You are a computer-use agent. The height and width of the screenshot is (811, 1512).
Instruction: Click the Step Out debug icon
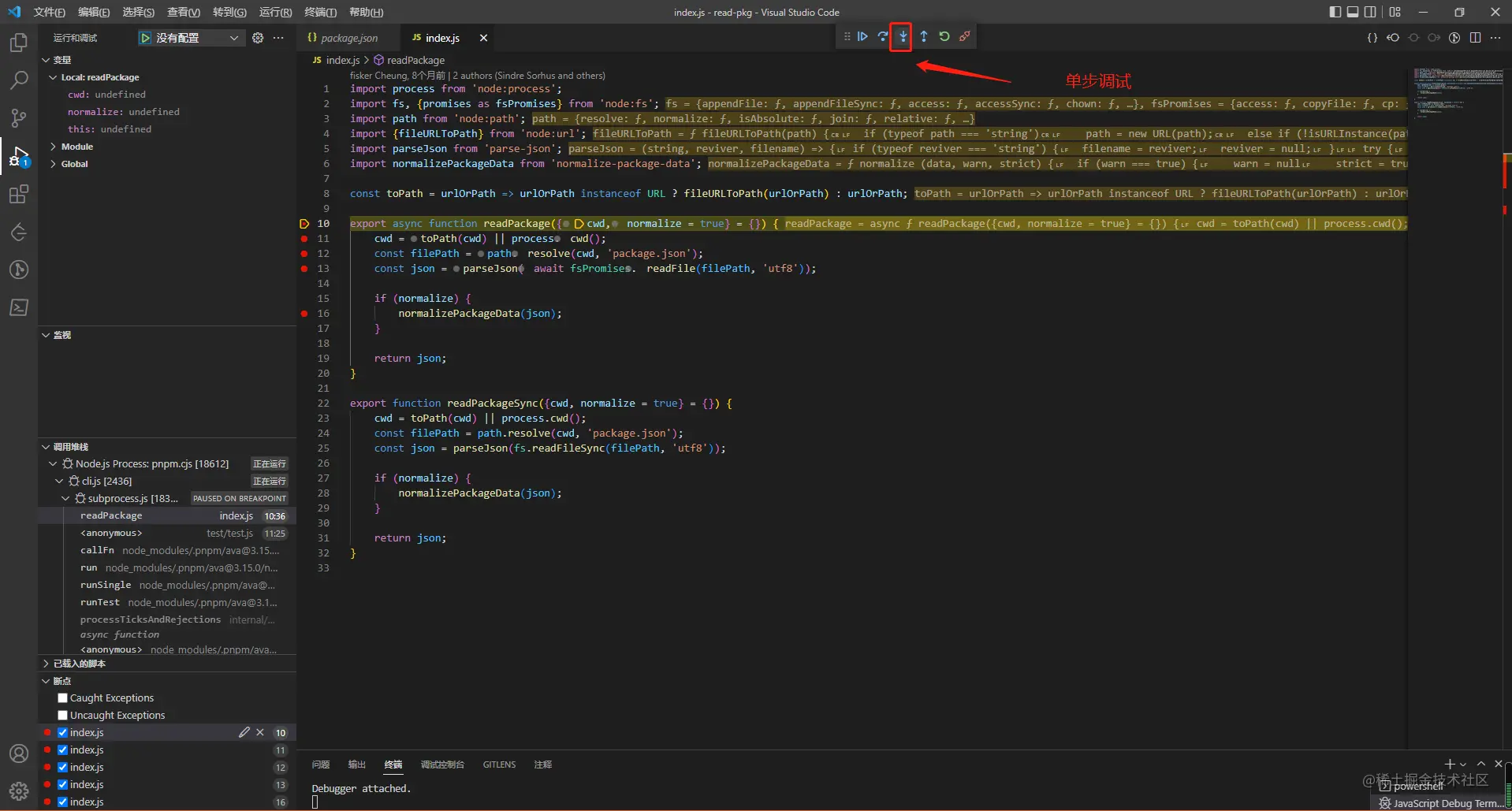[924, 37]
